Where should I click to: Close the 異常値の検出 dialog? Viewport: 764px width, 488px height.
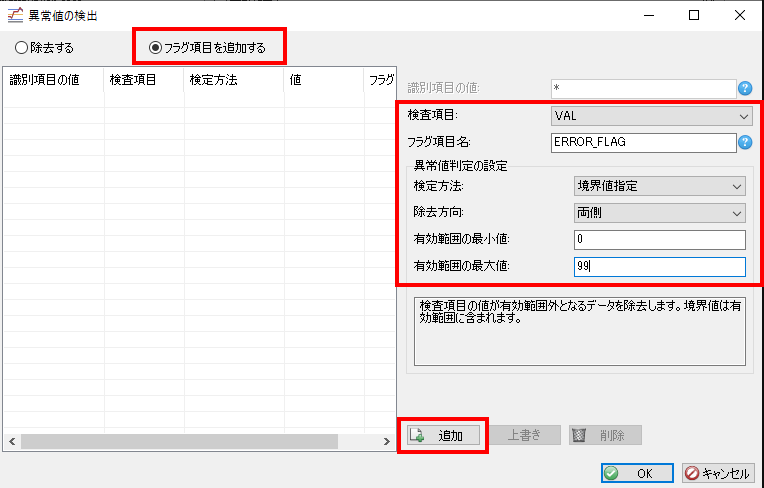740,15
